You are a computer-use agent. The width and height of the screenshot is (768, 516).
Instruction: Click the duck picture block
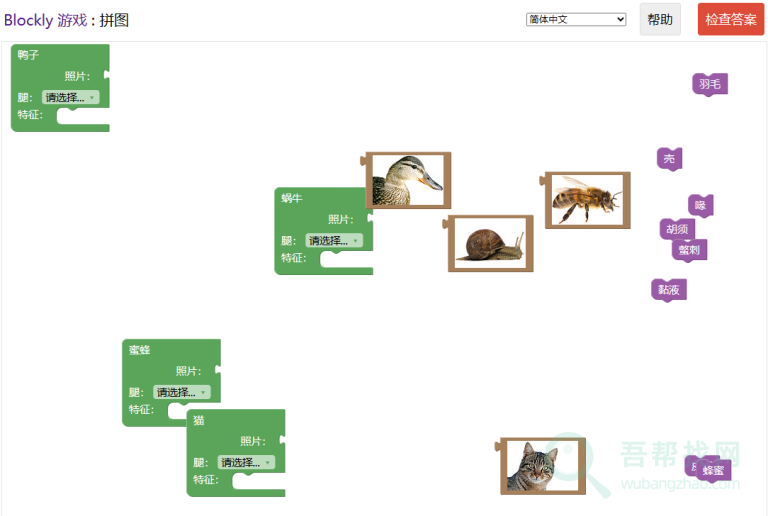pyautogui.click(x=408, y=180)
